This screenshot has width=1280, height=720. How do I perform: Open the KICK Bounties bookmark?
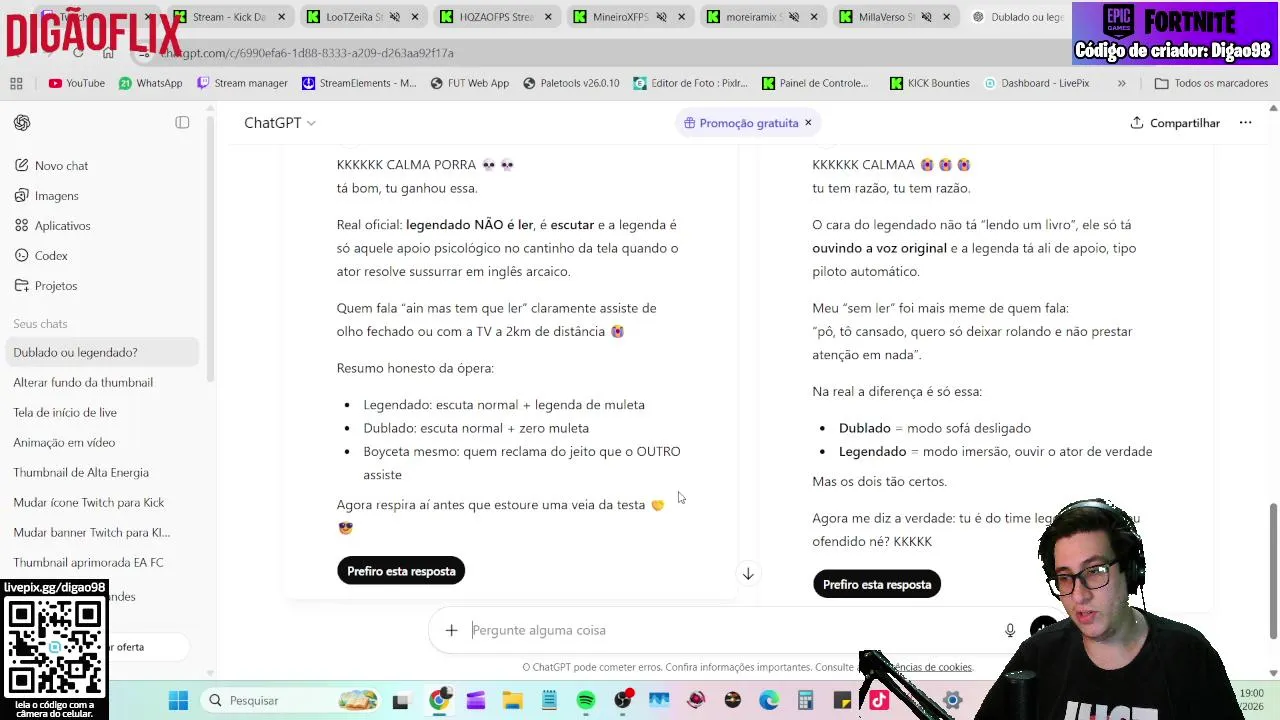tap(930, 83)
